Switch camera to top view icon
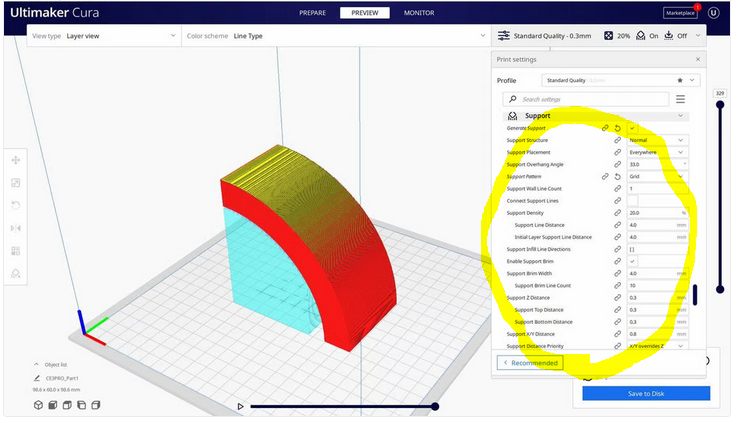Screen dimensions: 738x424 (x=67, y=405)
